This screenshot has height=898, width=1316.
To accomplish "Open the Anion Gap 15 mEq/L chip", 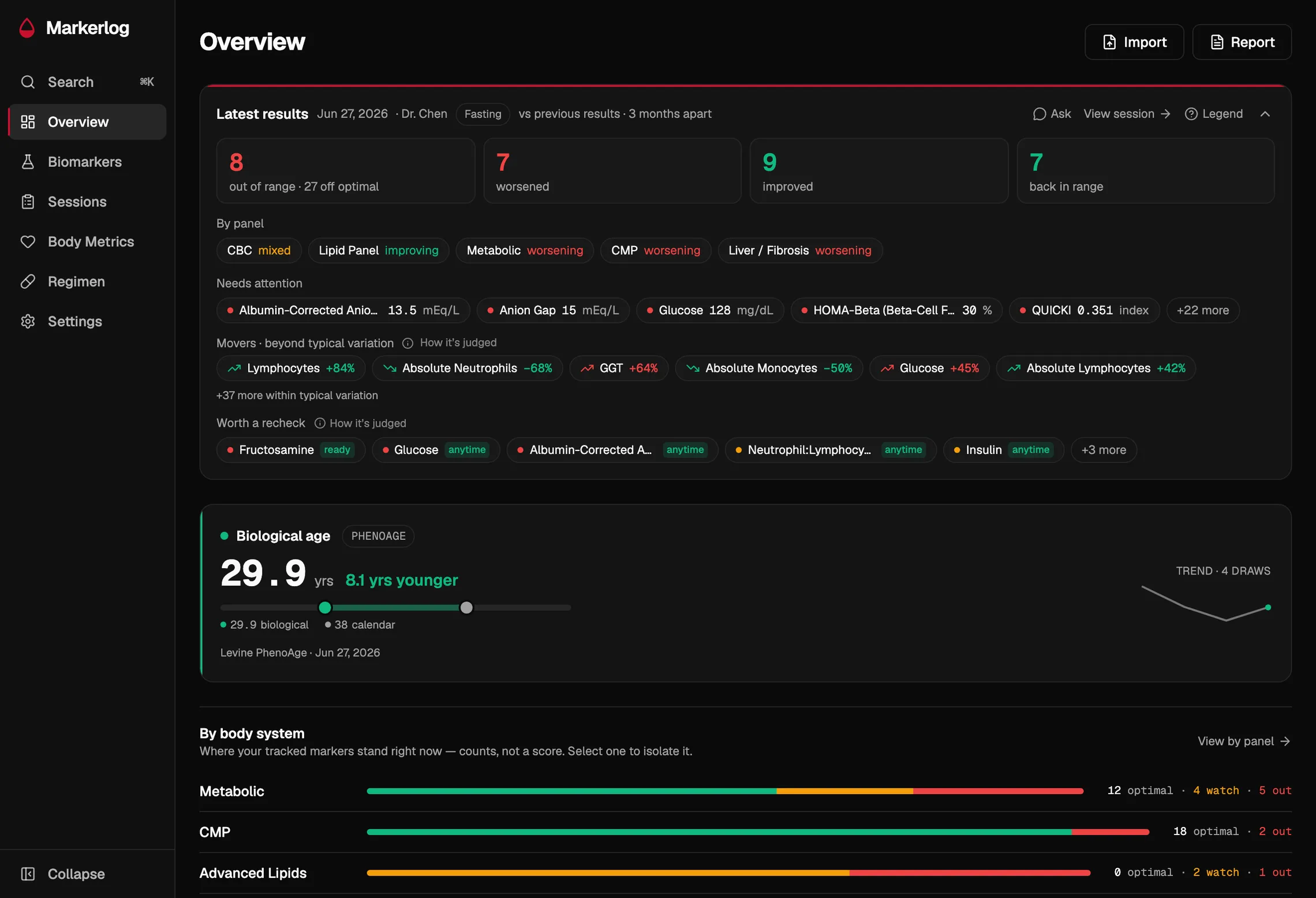I will point(553,310).
